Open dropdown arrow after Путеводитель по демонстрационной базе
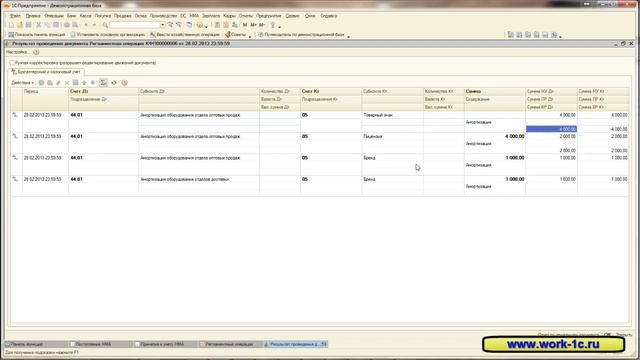Viewport: 640px width, 360px height. [348, 36]
